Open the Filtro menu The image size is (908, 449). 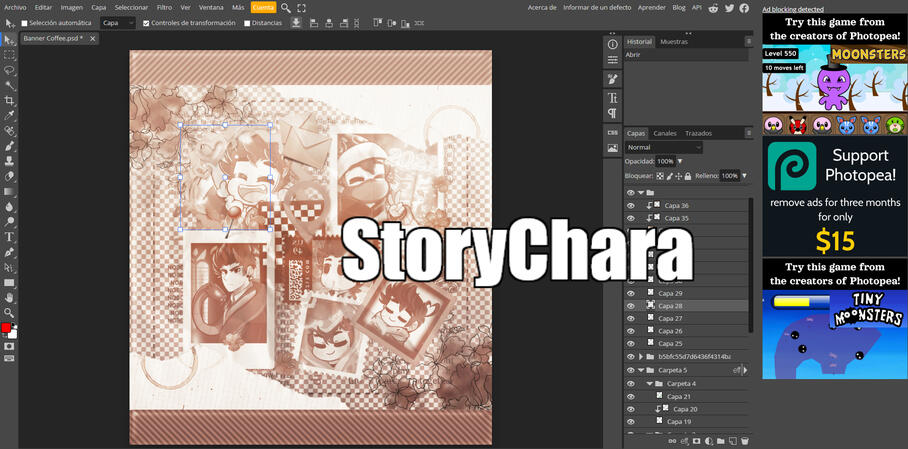pos(164,7)
